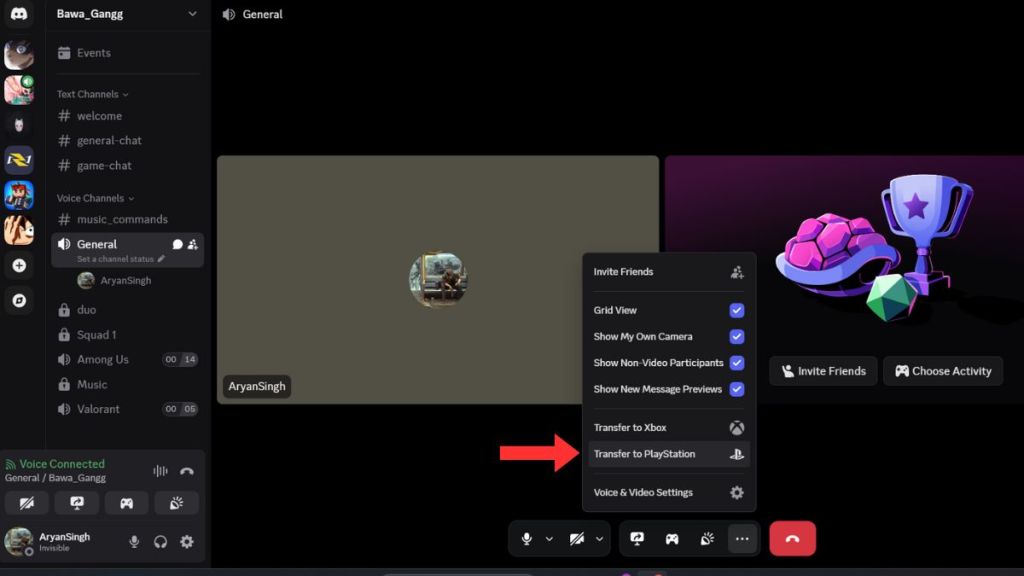Open the server with yellow lightning icon
Image resolution: width=1024 pixels, height=576 pixels.
coord(19,160)
